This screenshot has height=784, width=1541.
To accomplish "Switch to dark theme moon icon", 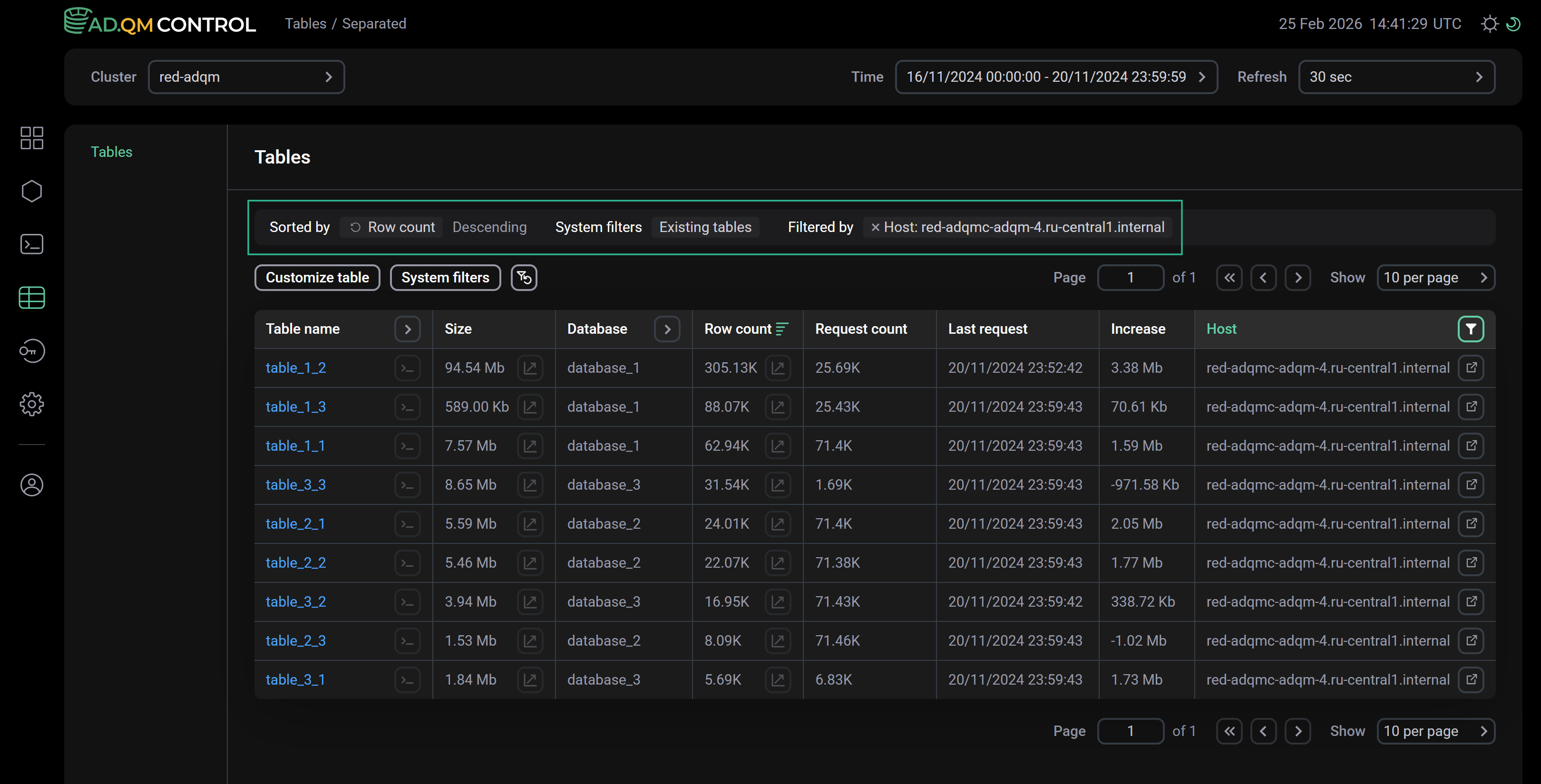I will click(x=1513, y=24).
